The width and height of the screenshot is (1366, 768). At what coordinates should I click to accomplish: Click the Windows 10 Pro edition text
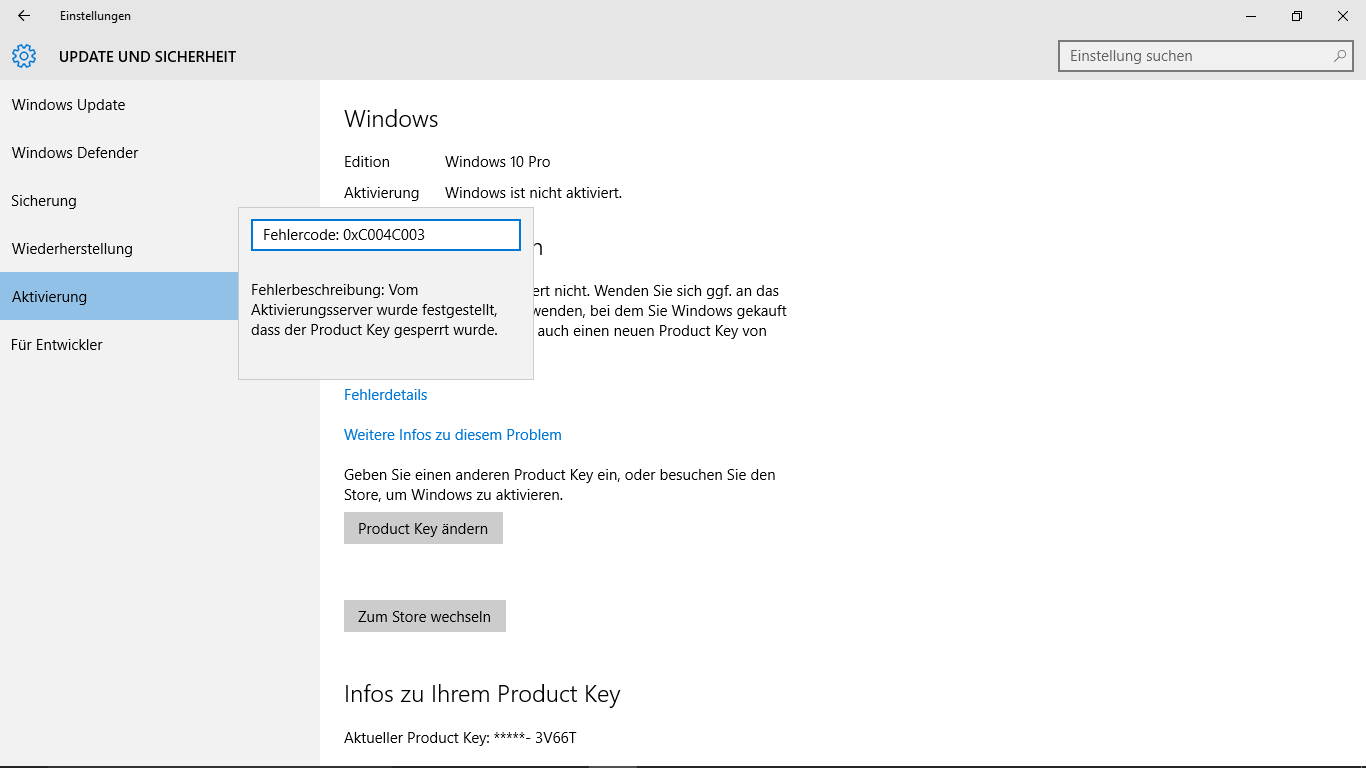[x=497, y=162]
